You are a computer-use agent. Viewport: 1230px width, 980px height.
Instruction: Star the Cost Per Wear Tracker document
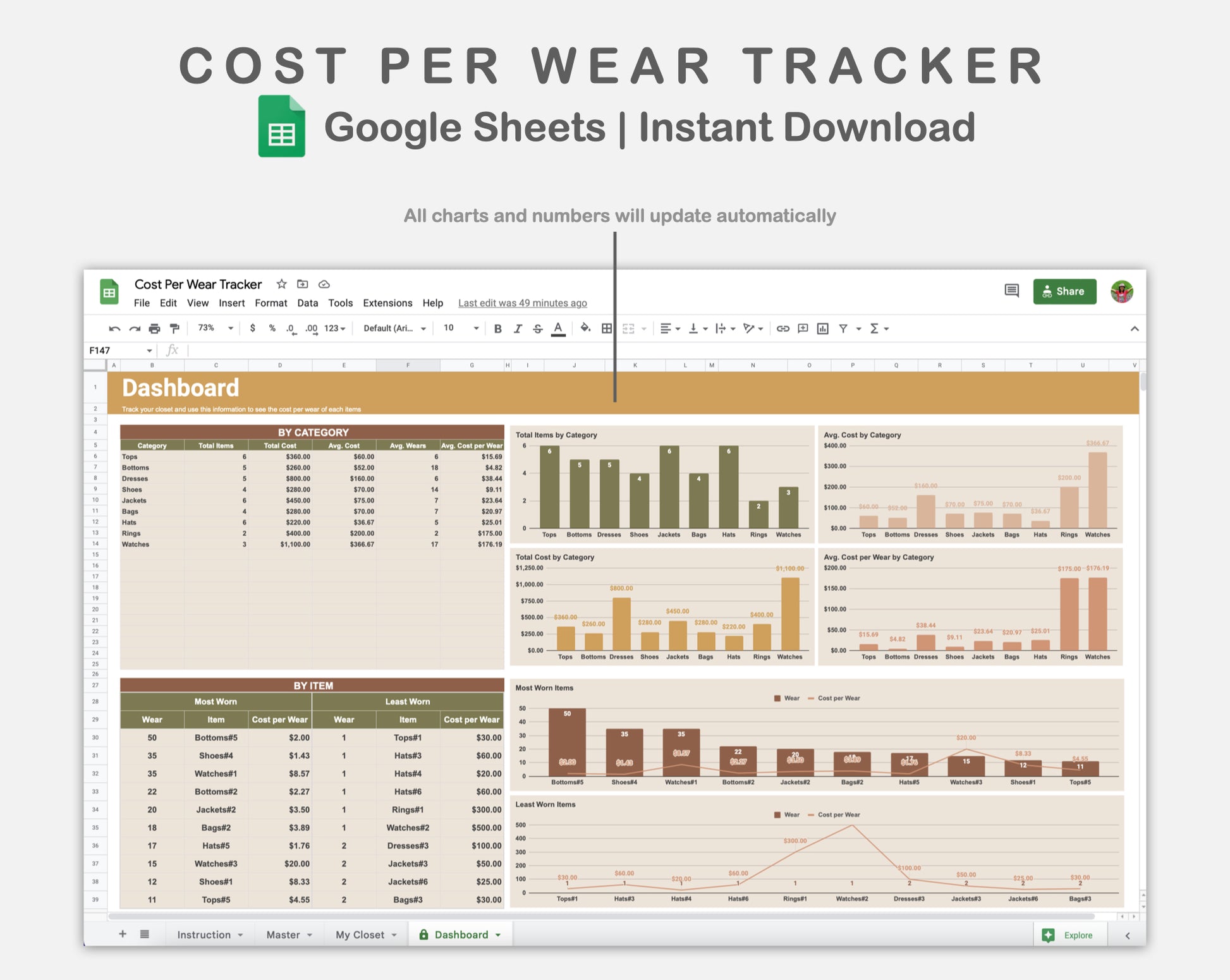[282, 284]
